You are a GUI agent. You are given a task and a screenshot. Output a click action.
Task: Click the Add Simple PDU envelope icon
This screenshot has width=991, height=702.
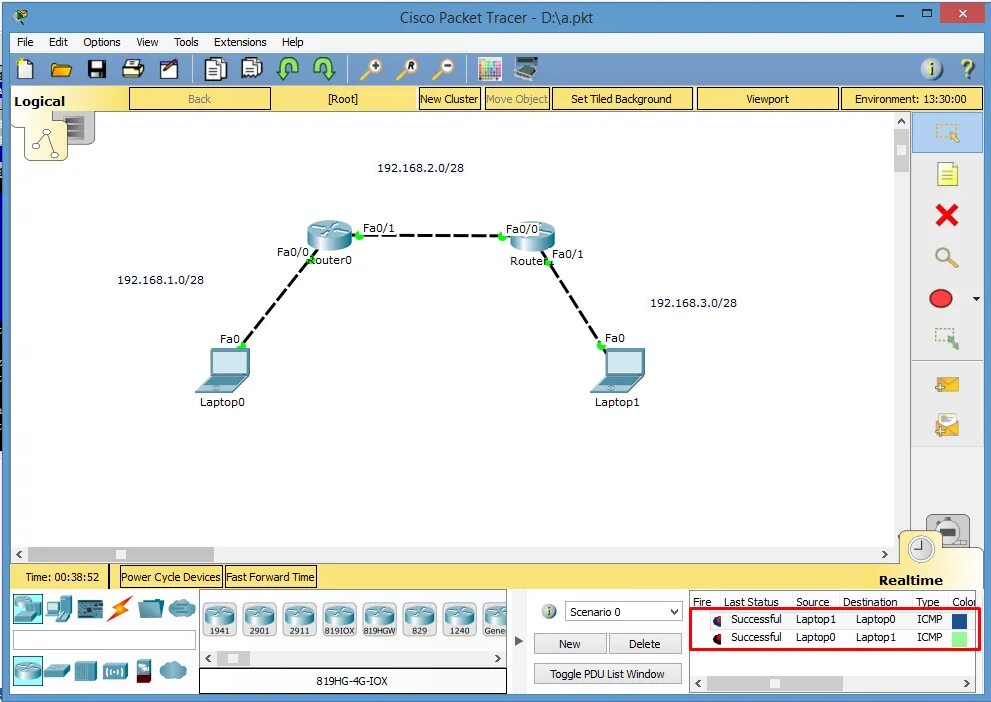[x=947, y=384]
